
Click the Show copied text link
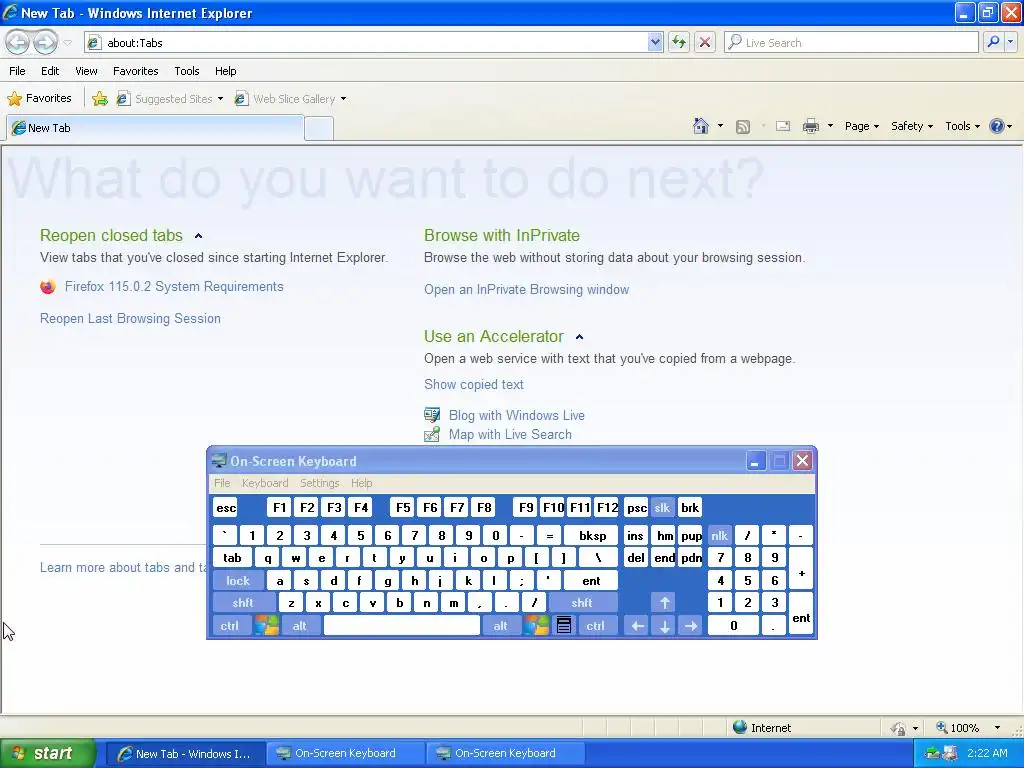473,385
